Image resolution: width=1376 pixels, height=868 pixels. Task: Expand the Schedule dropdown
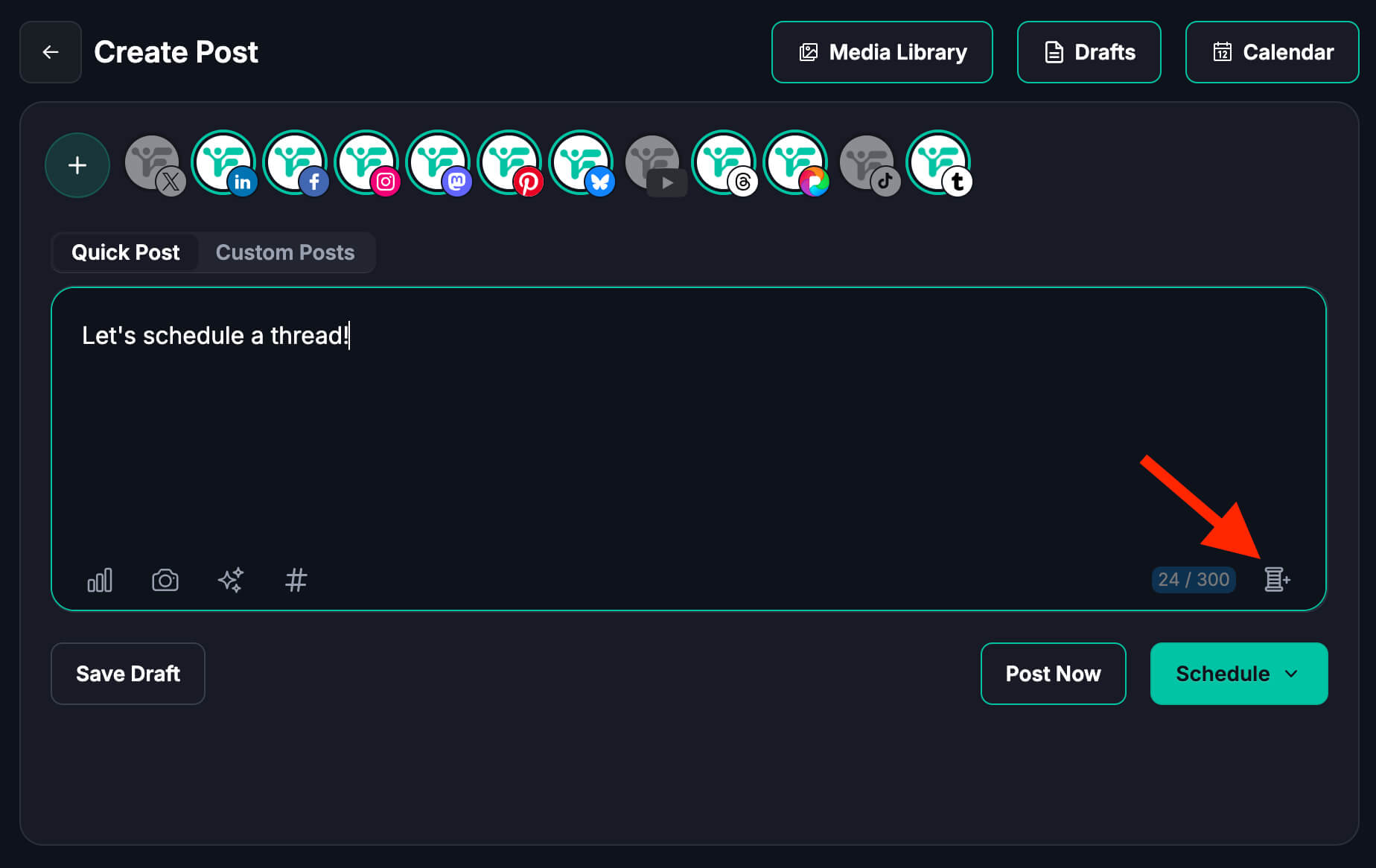(1291, 674)
